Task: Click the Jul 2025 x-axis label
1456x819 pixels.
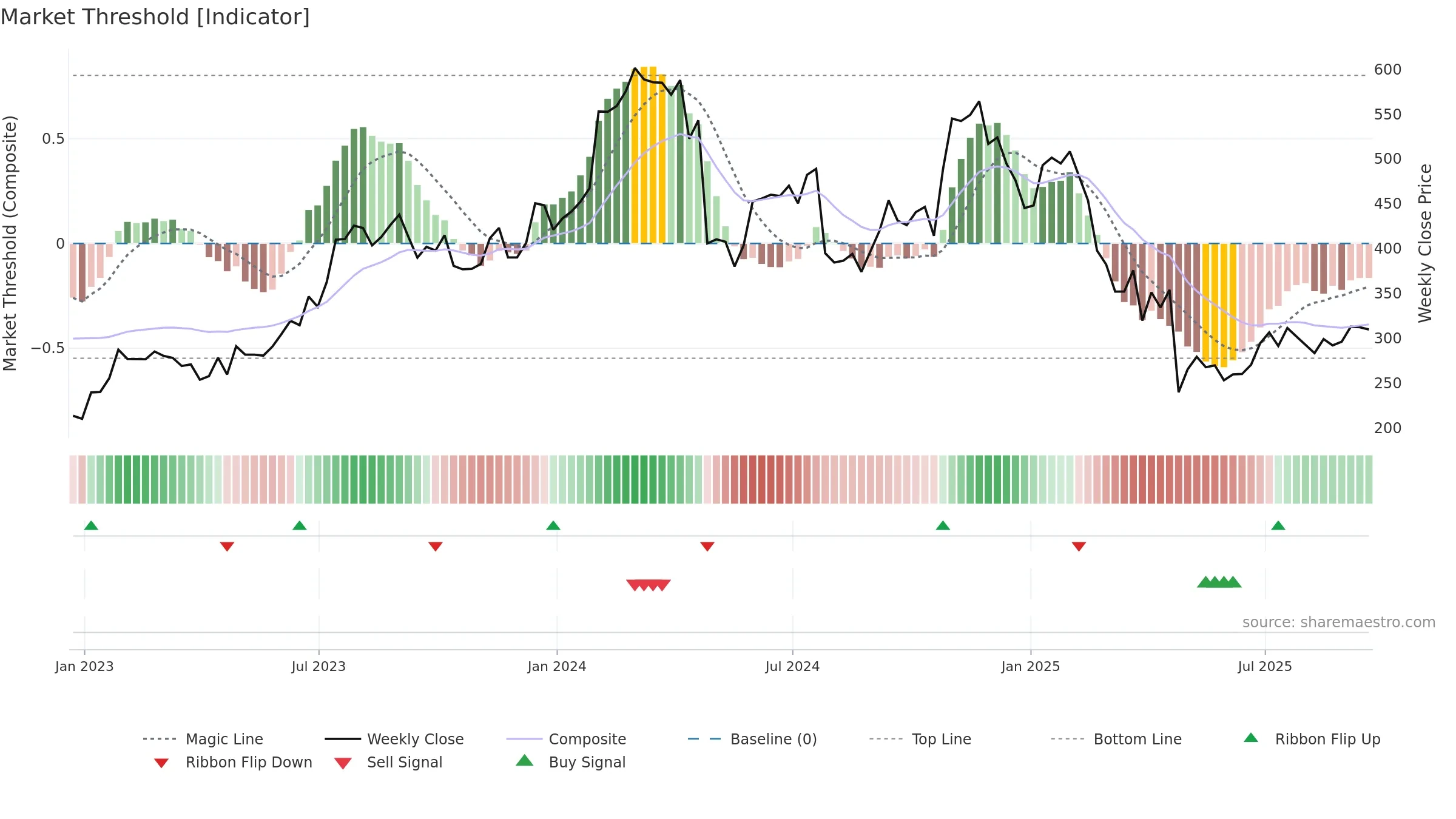Action: point(1265,666)
